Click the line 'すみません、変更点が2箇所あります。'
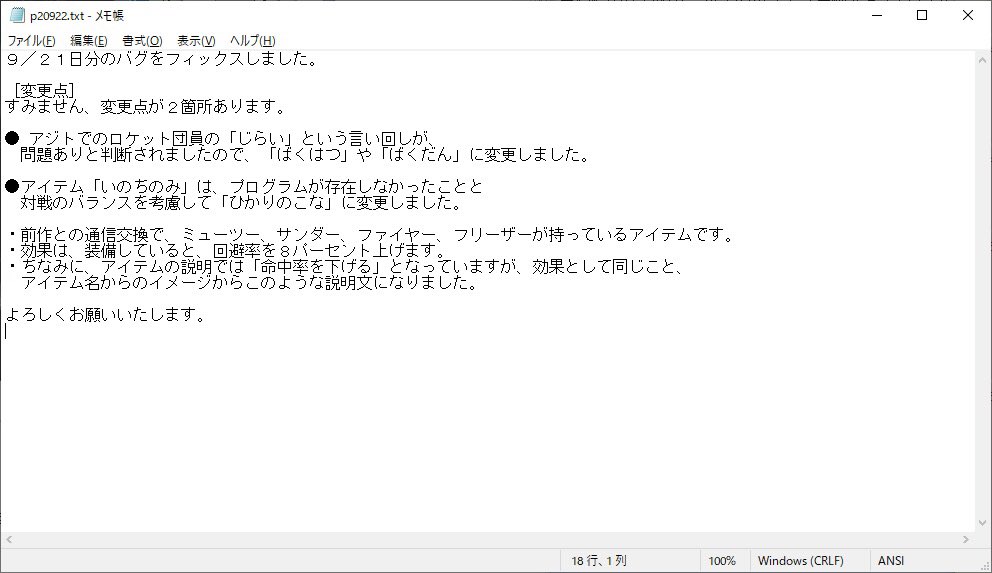This screenshot has width=992, height=573. tap(146, 106)
